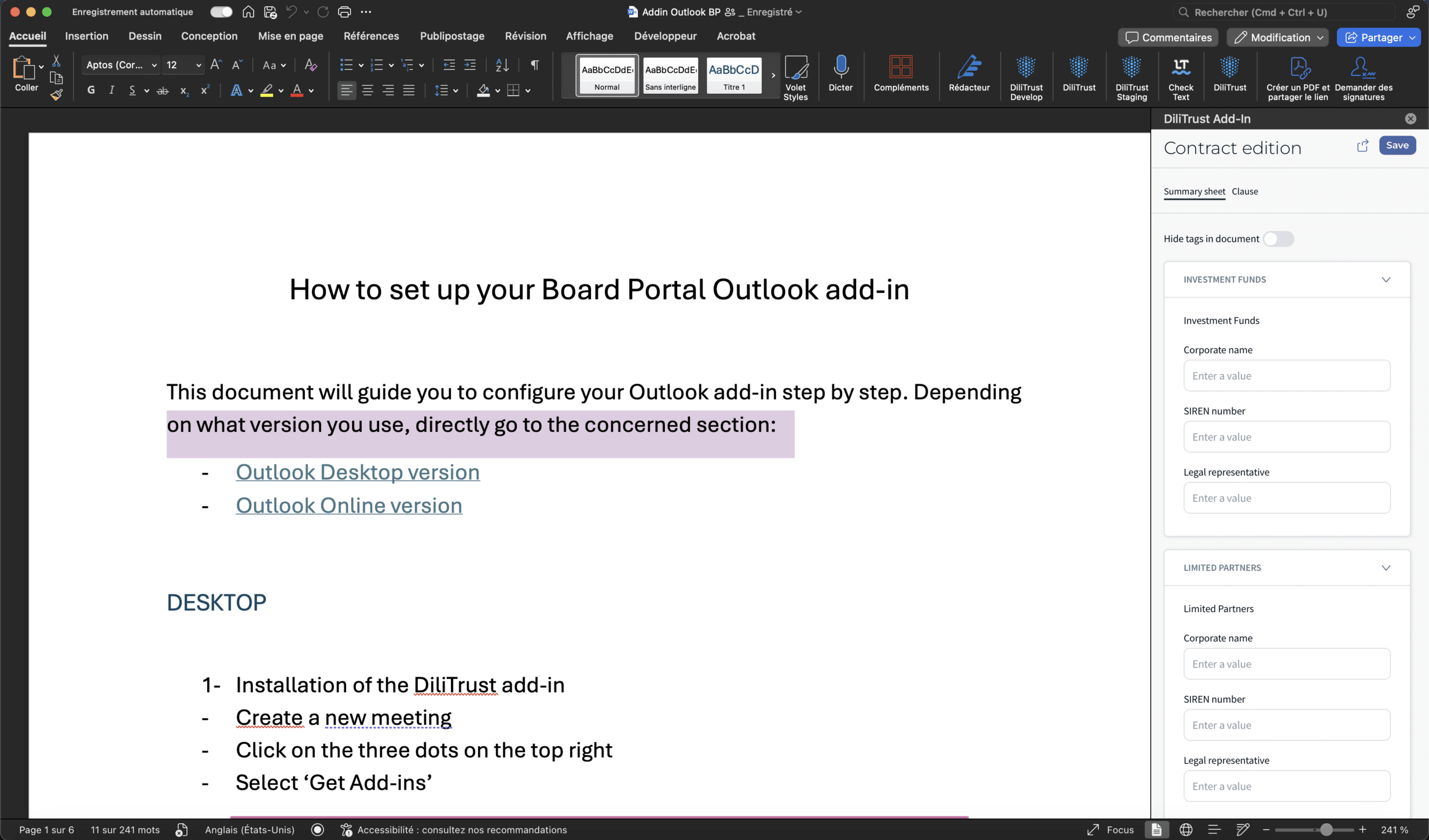Switch to the Références ribbon tab
Viewport: 1429px width, 840px height.
(371, 36)
